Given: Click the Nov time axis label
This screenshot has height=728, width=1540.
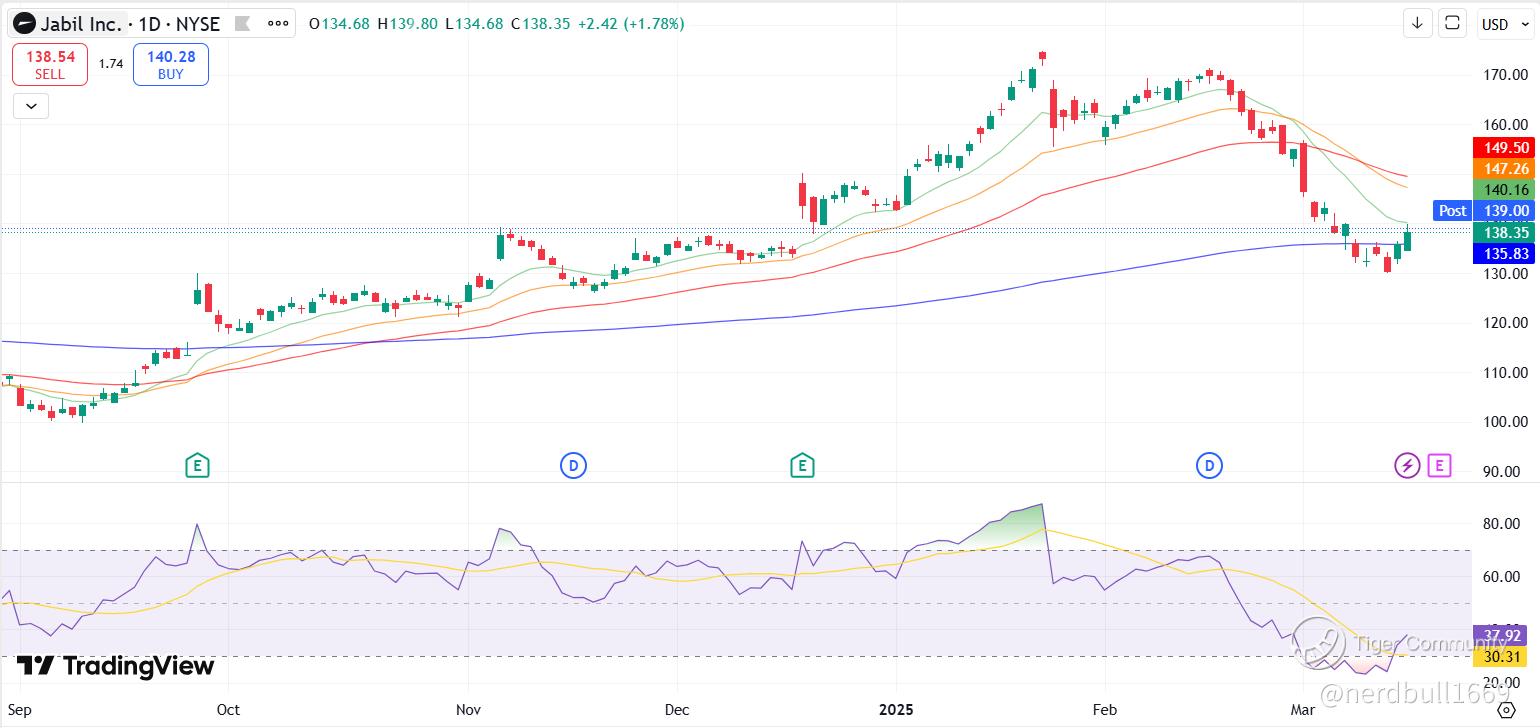Looking at the screenshot, I should click(x=468, y=710).
